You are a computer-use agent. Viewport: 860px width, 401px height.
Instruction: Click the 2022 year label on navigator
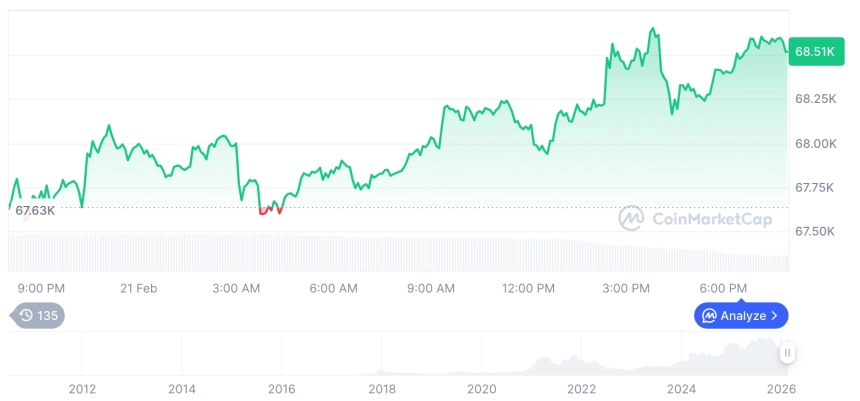coord(582,389)
